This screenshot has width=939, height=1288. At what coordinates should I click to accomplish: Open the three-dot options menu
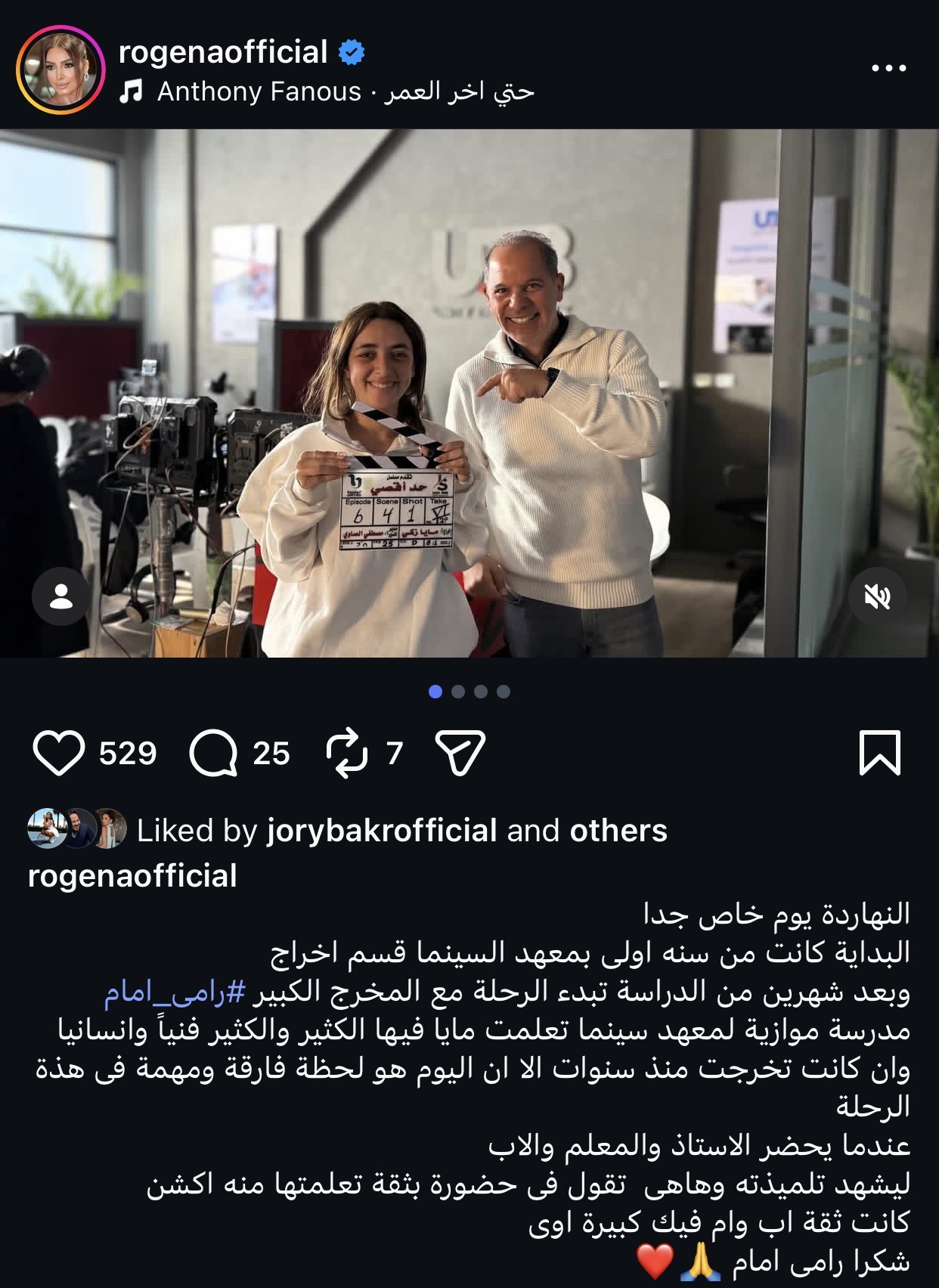[x=888, y=68]
